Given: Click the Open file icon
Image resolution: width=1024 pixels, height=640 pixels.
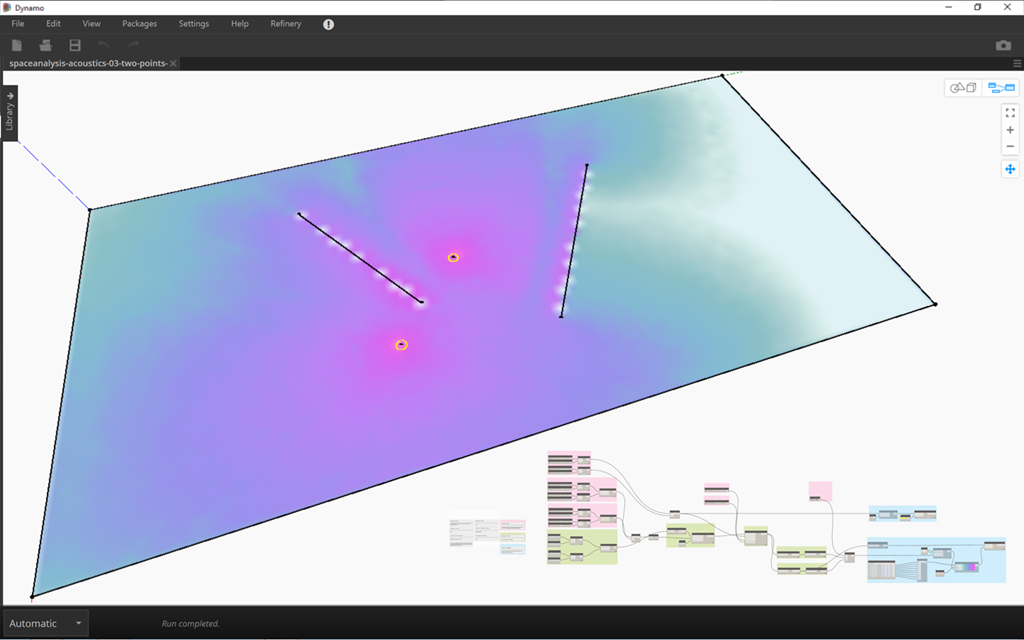Looking at the screenshot, I should coord(45,45).
